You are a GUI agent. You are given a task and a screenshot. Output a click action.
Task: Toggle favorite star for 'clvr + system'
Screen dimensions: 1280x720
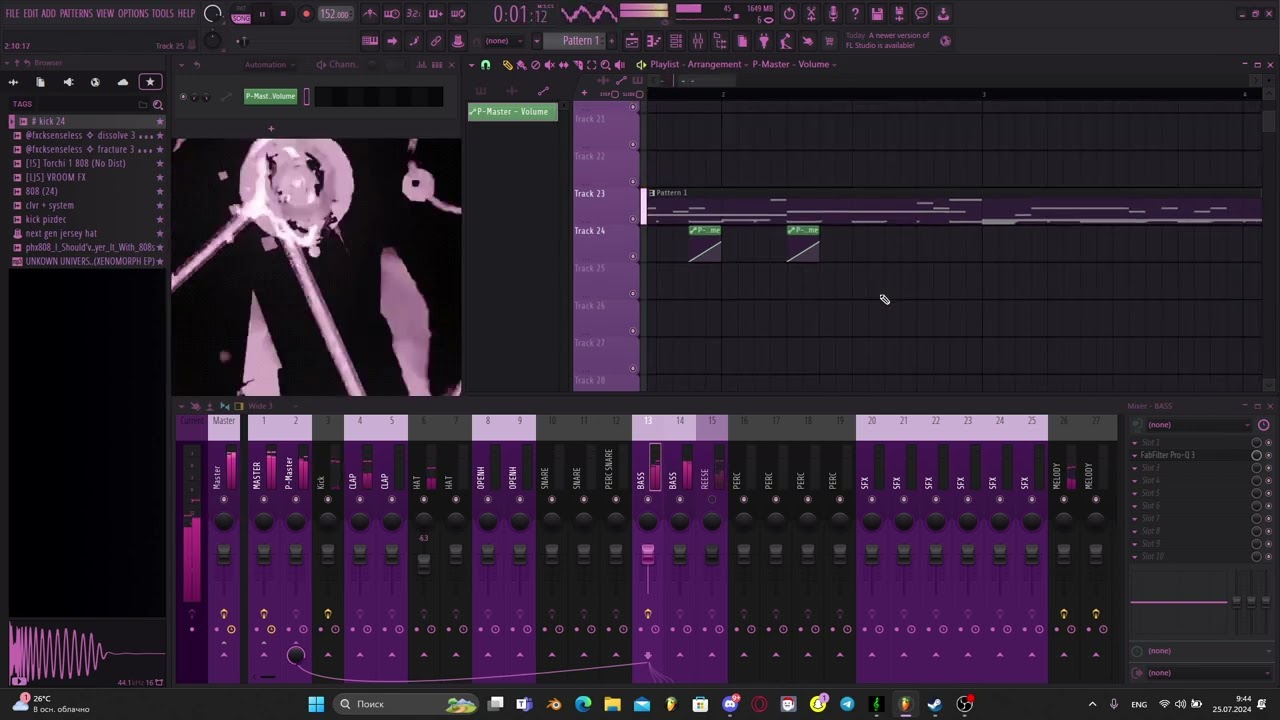coord(159,205)
